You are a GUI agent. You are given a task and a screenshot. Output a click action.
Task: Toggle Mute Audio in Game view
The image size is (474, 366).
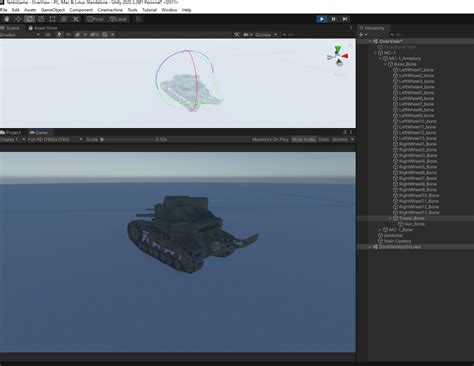pyautogui.click(x=304, y=139)
